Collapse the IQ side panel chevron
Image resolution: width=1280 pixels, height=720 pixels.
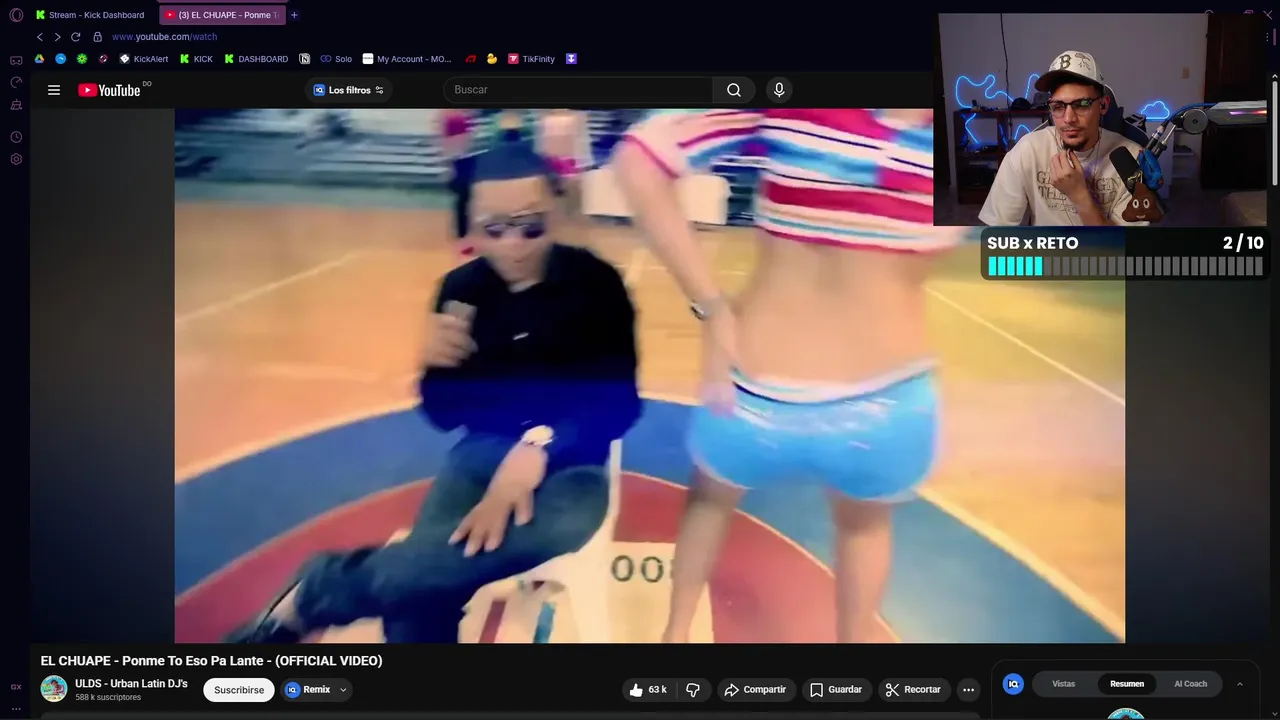coord(1240,684)
